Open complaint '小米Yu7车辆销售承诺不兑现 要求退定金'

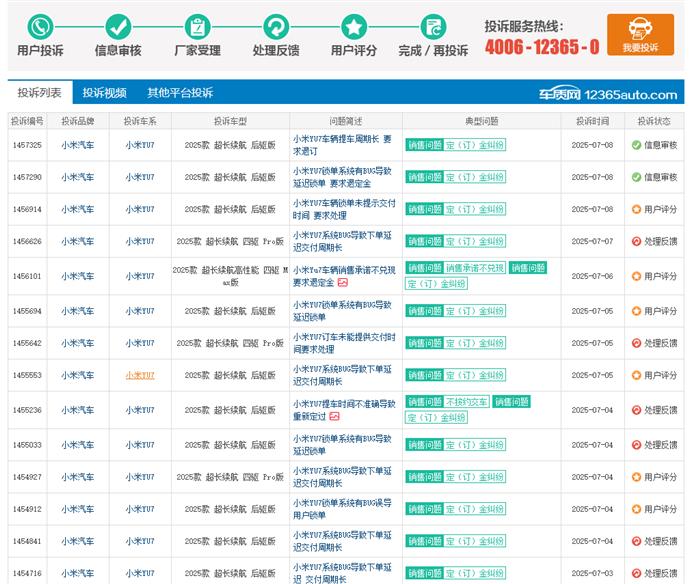344,276
